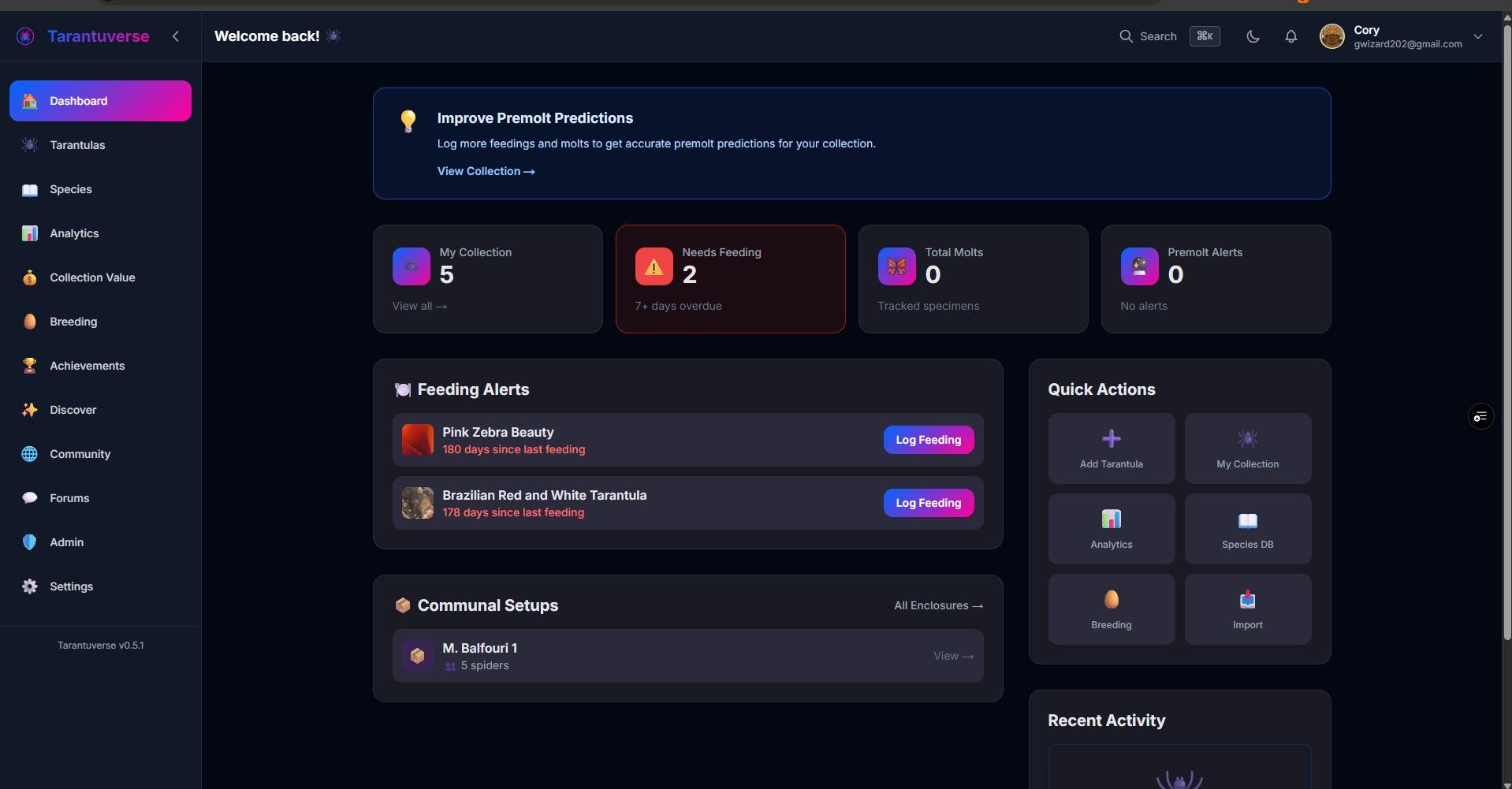The height and width of the screenshot is (789, 1512).
Task: Click the Collection Value money bag icon
Action: [x=30, y=277]
